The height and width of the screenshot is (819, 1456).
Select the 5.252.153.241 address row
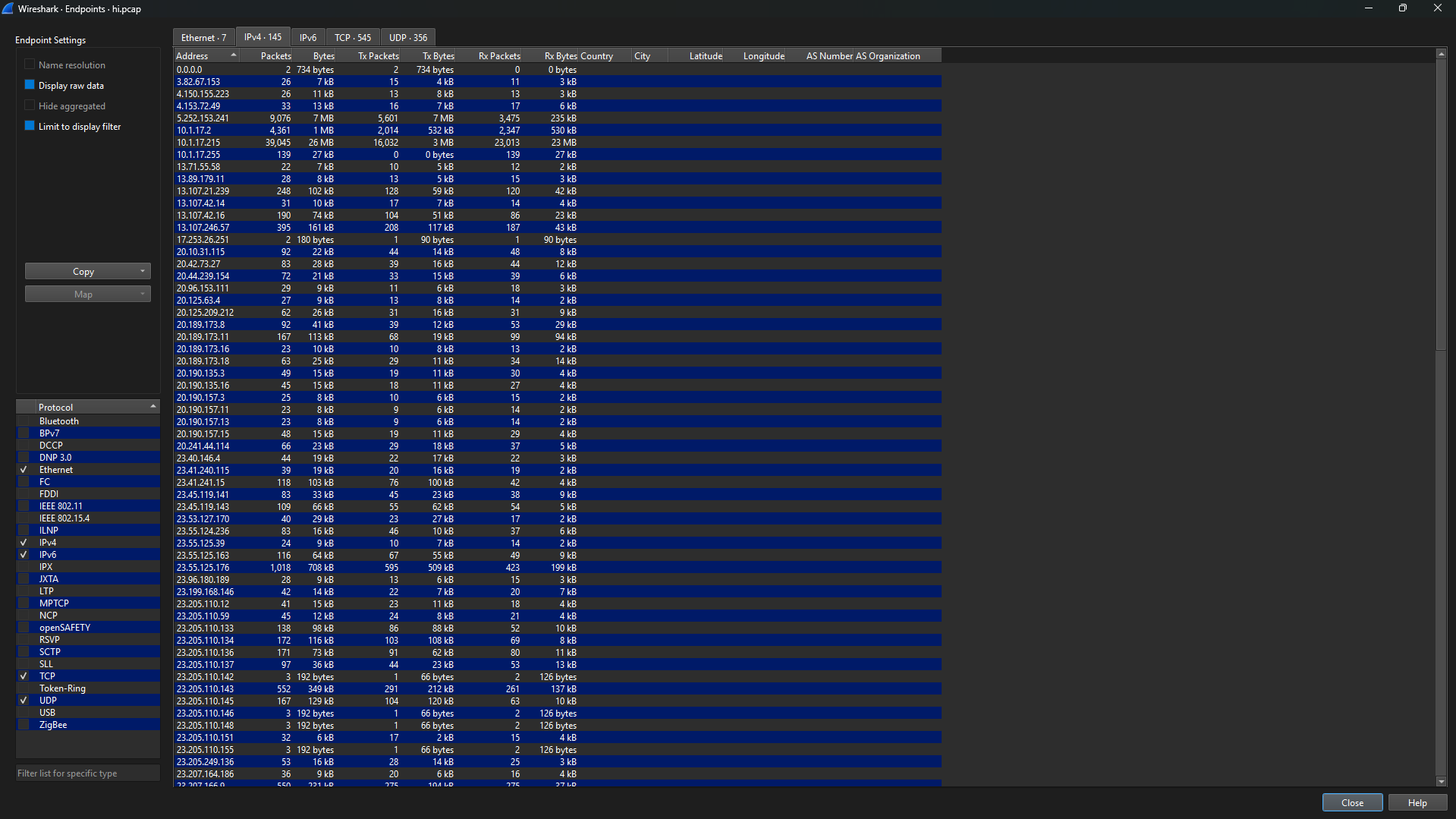tap(558, 118)
